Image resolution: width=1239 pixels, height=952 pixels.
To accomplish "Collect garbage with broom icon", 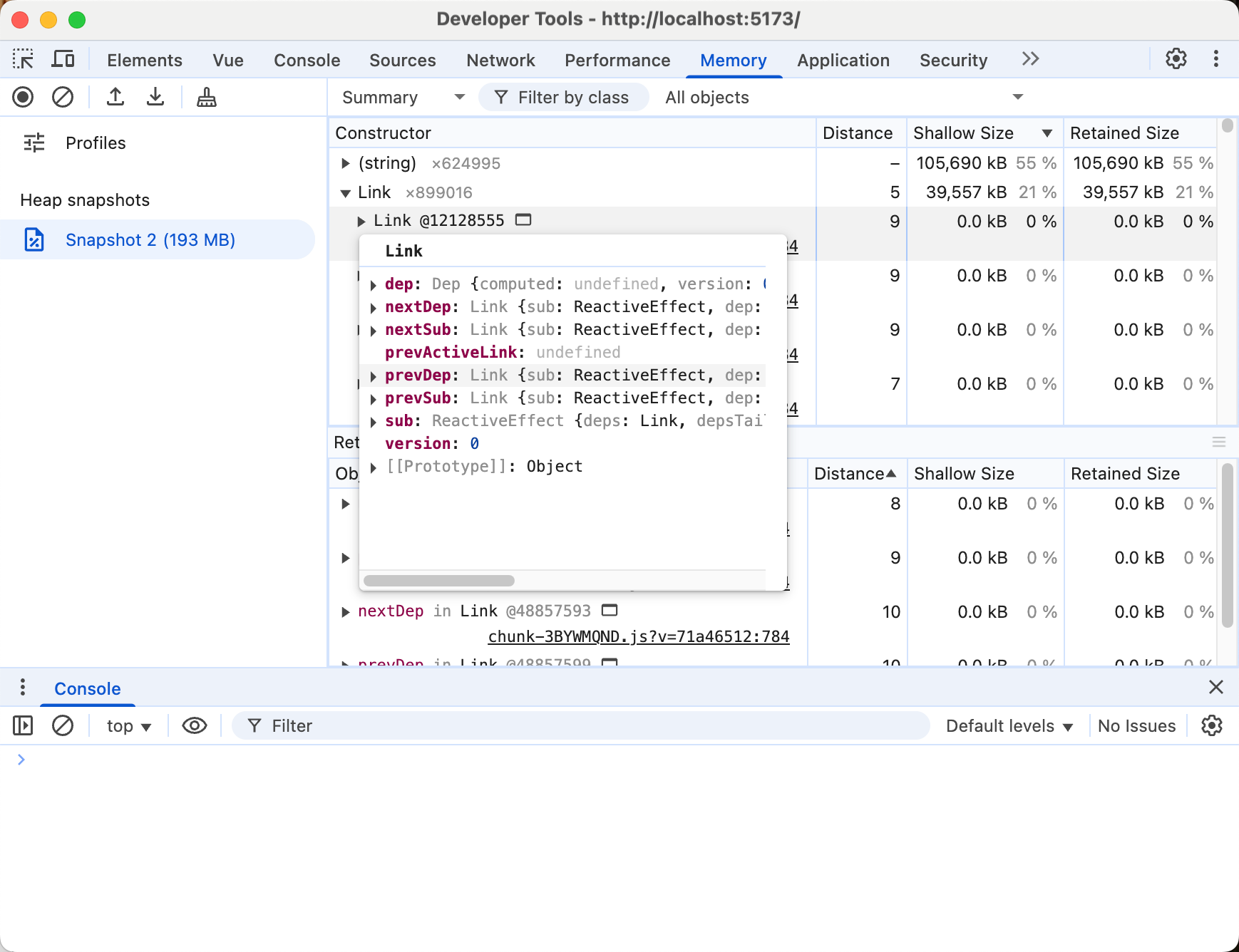I will pos(207,97).
